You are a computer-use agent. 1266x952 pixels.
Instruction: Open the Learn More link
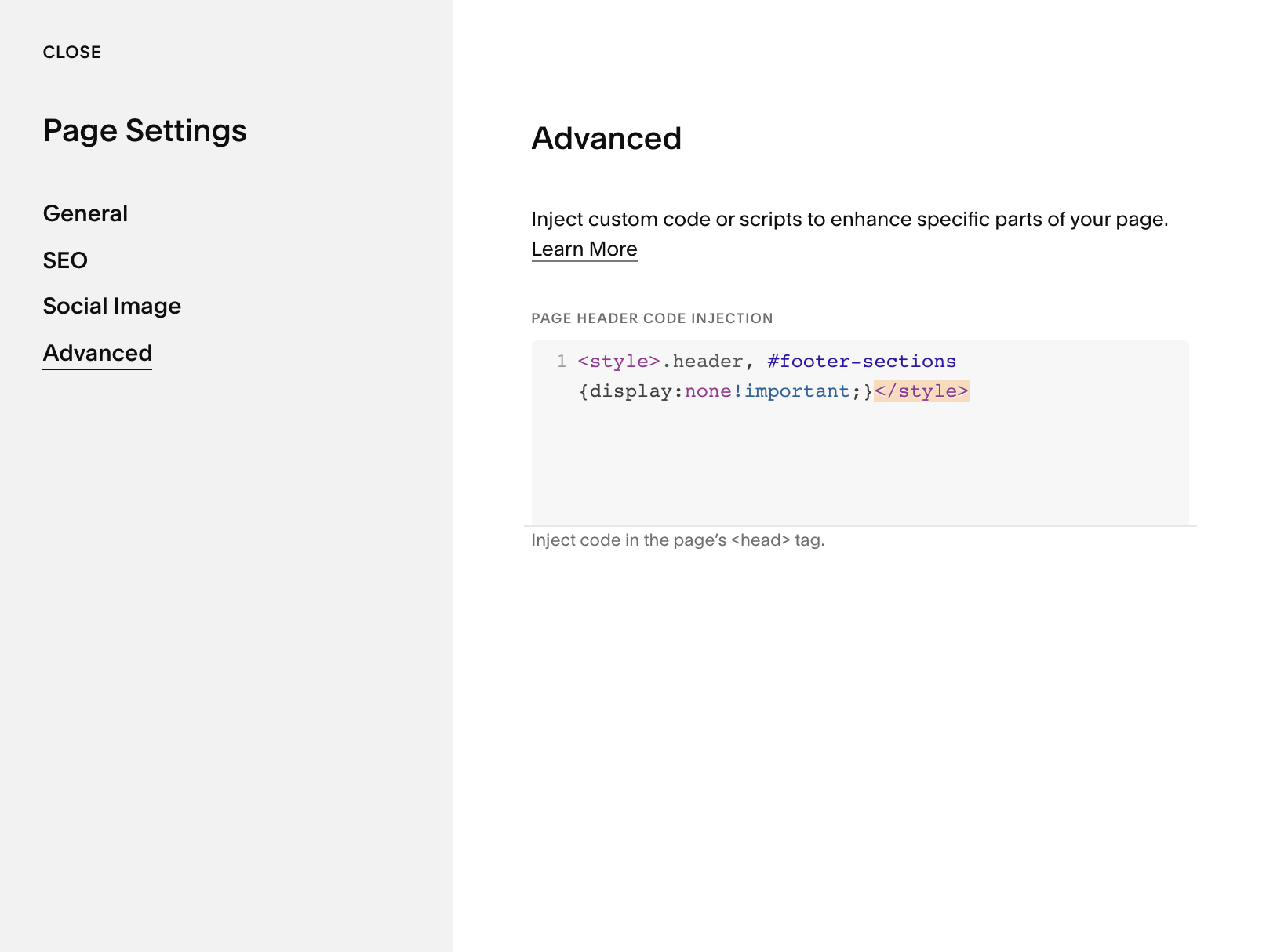point(584,249)
